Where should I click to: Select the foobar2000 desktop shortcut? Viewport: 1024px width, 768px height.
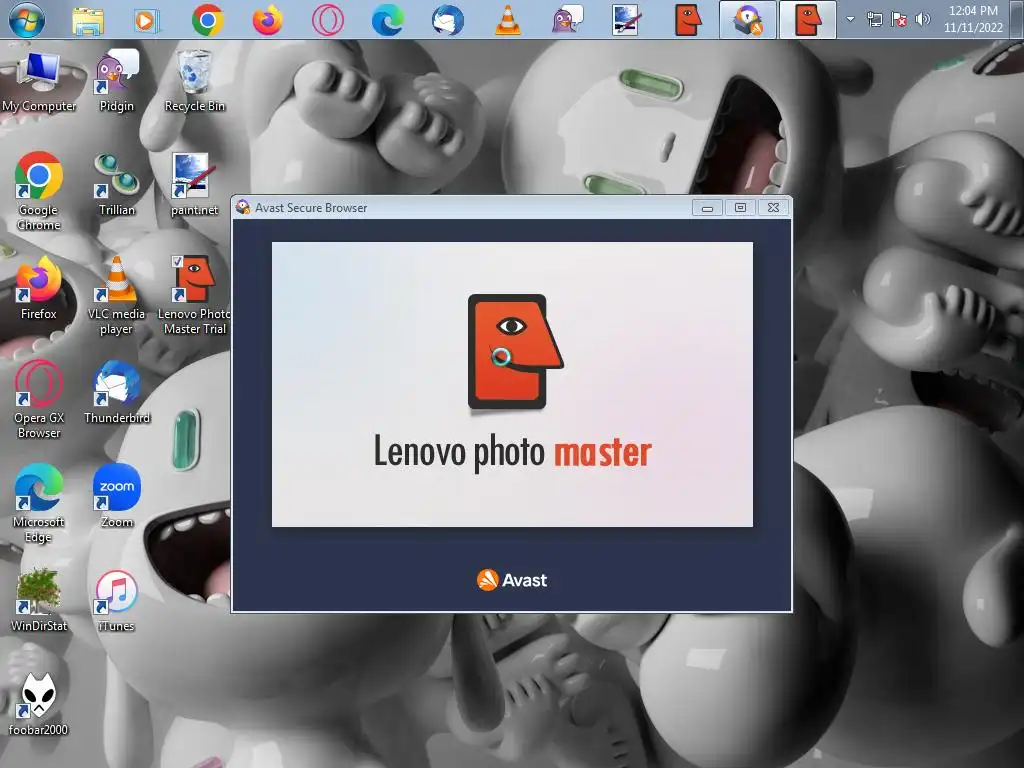click(39, 703)
